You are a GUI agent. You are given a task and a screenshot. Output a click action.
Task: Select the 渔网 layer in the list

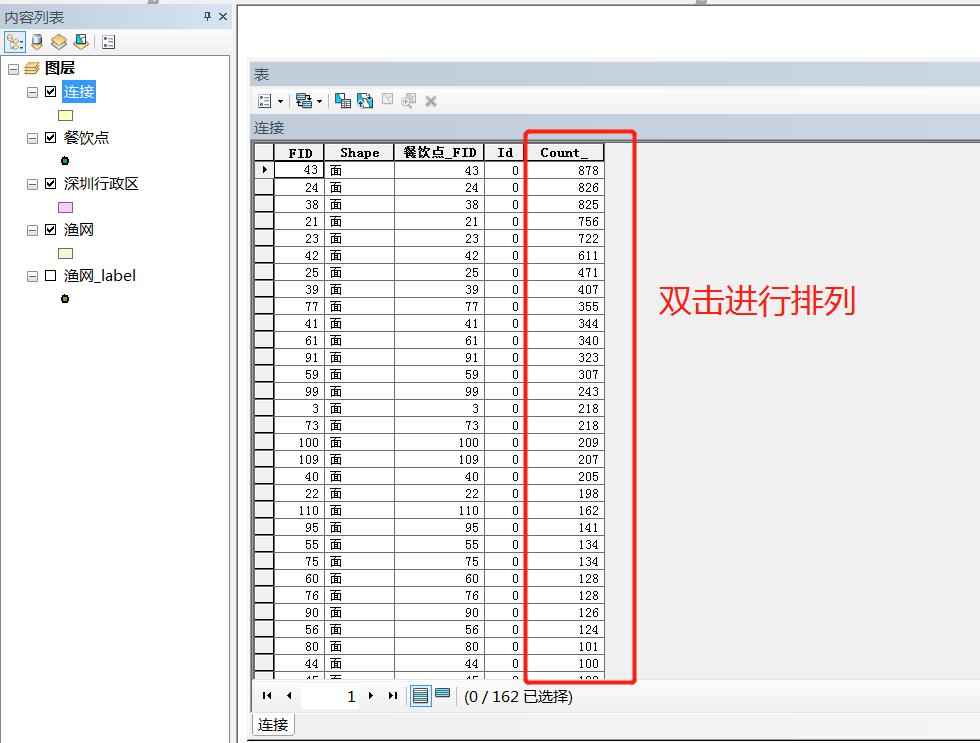click(x=79, y=230)
